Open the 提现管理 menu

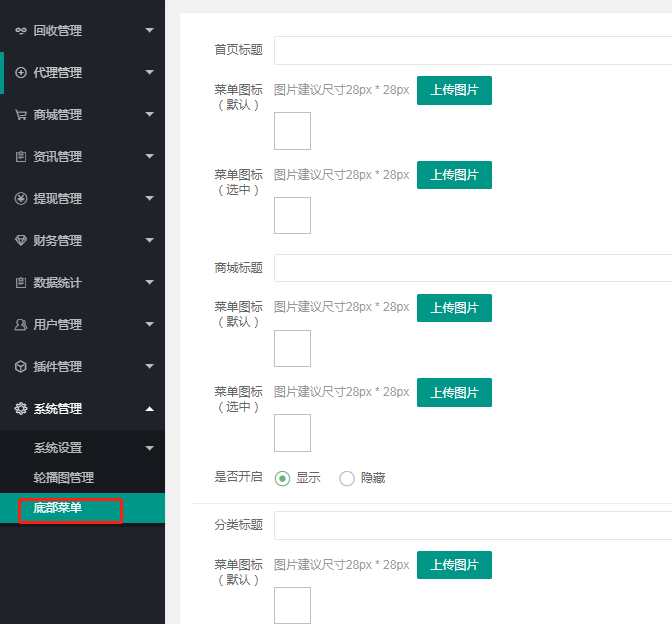click(x=82, y=198)
